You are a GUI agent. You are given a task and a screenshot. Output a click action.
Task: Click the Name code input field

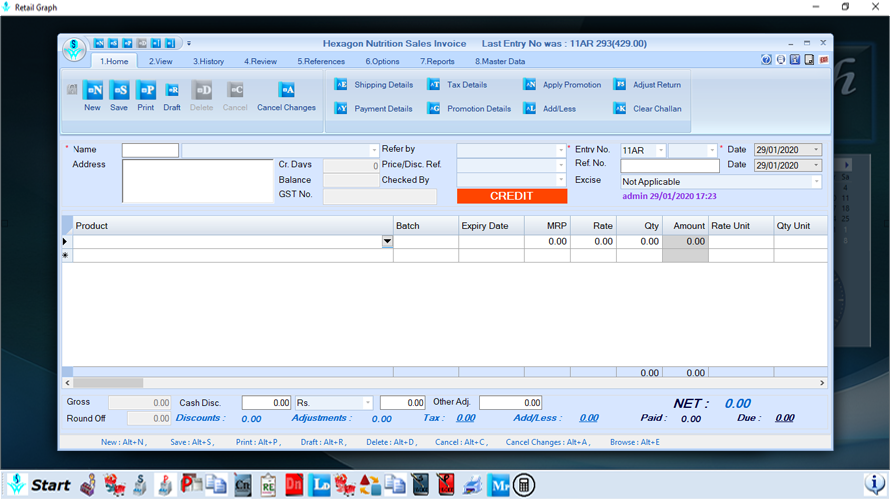[150, 150]
